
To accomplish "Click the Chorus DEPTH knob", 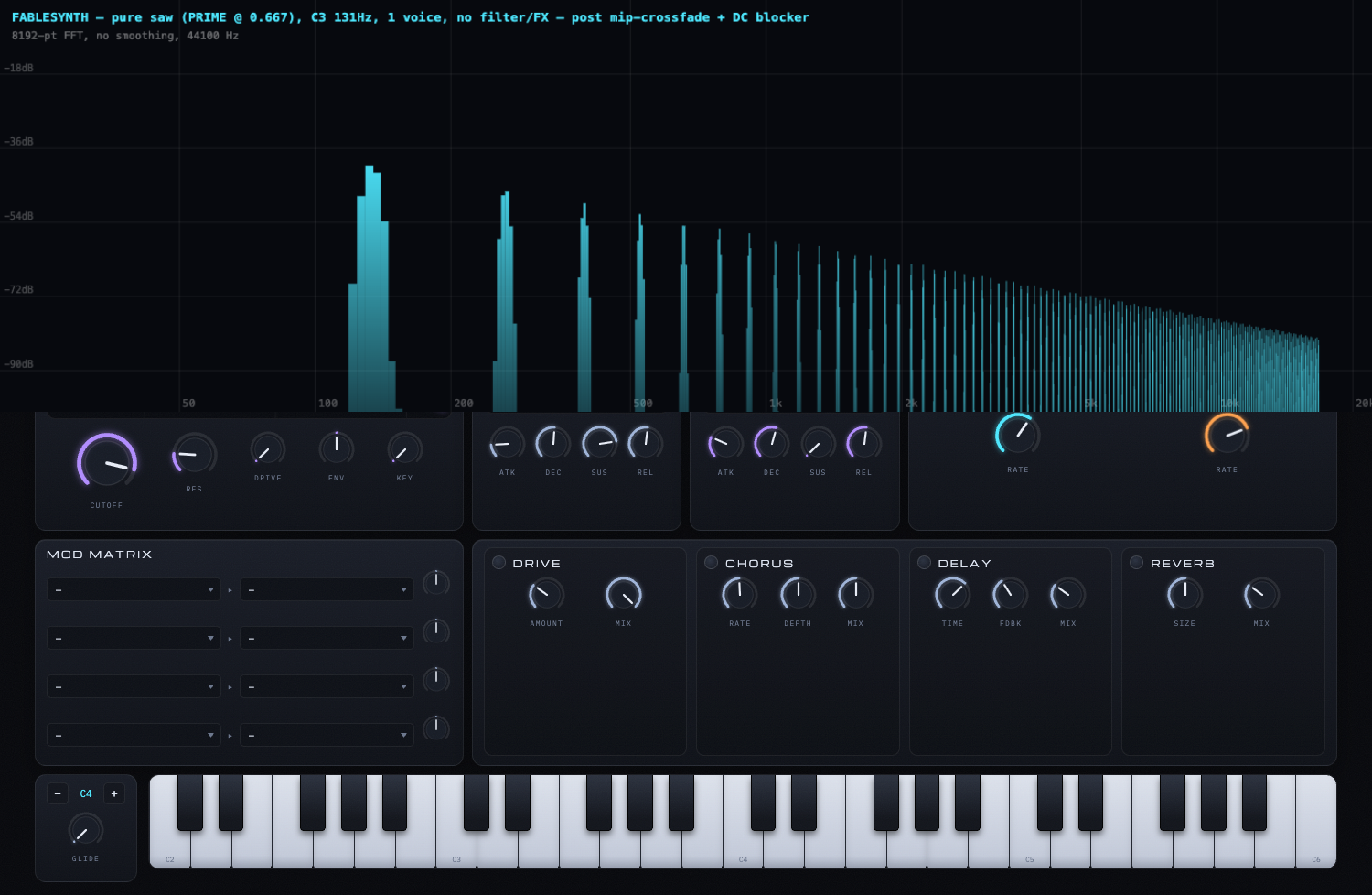I will click(x=798, y=595).
